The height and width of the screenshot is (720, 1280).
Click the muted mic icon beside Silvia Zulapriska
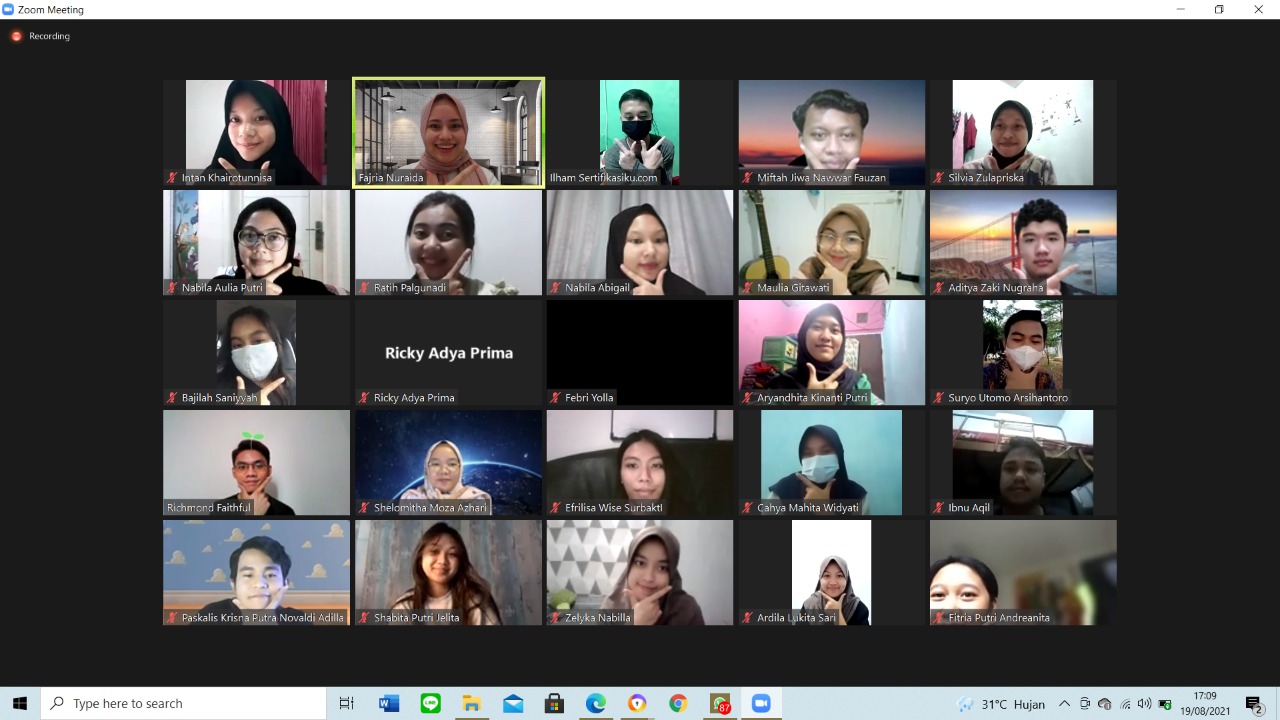pyautogui.click(x=940, y=178)
